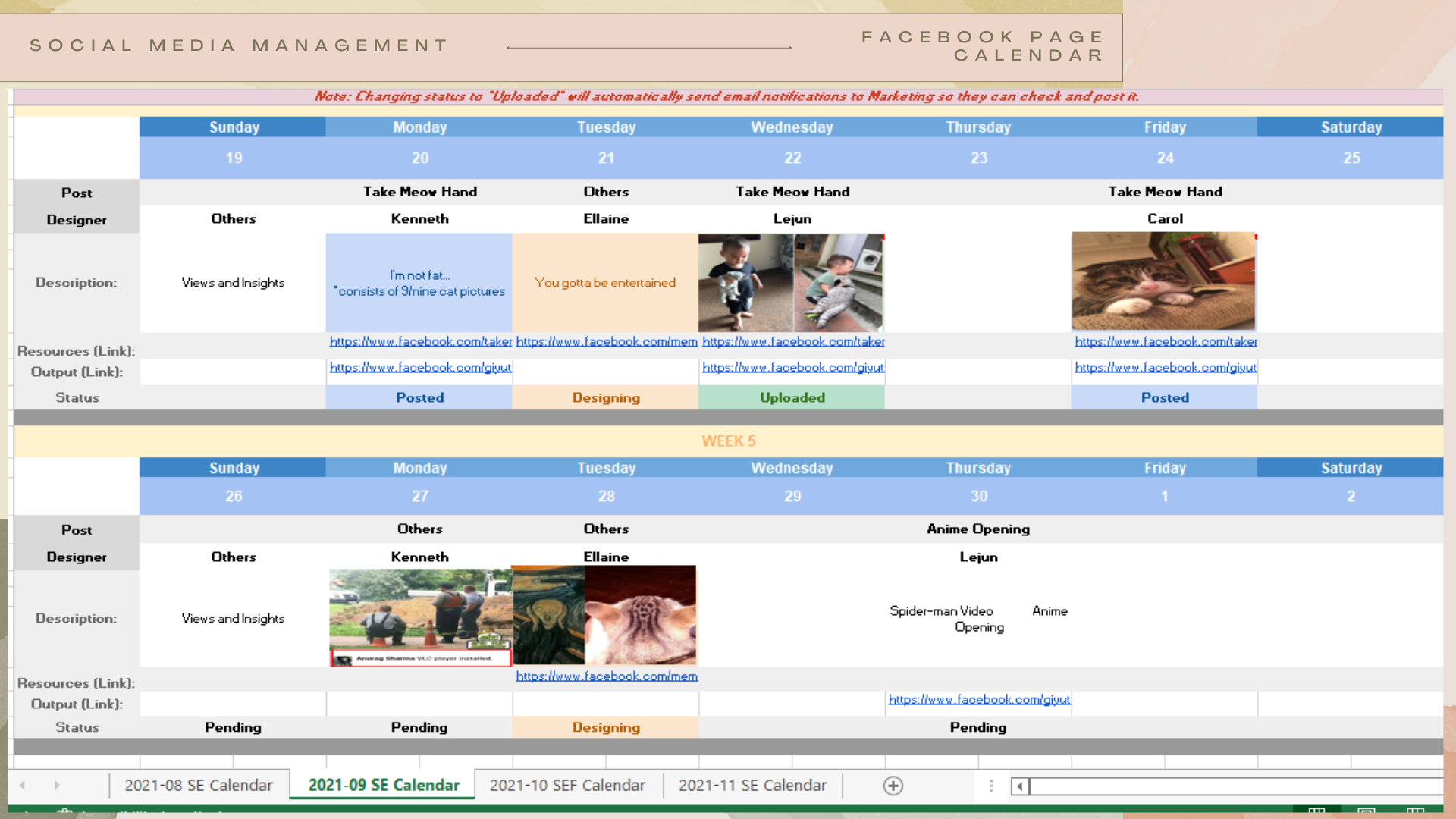
Task: Select designer Ellaine under Tuesday 28
Action: coord(605,557)
